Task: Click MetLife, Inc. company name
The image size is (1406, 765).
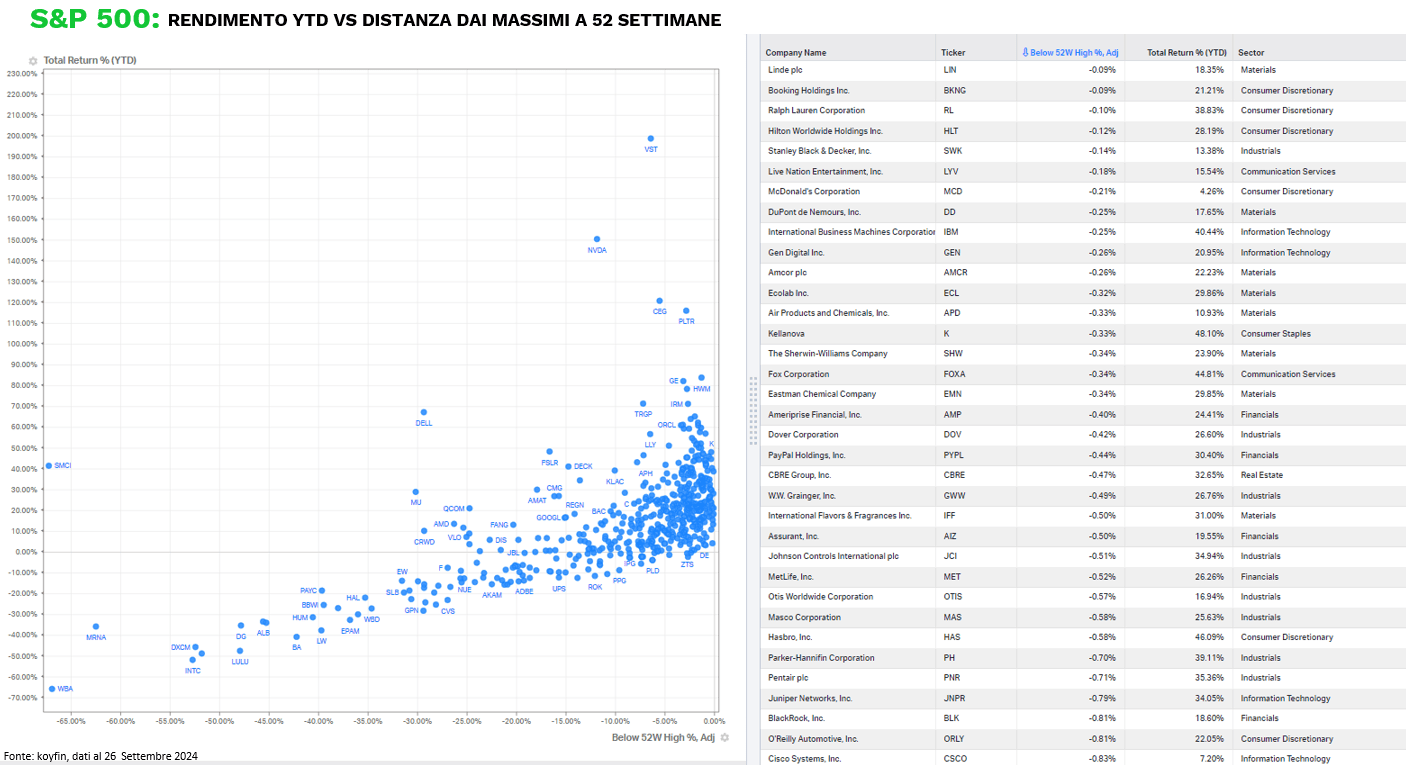Action: (795, 576)
